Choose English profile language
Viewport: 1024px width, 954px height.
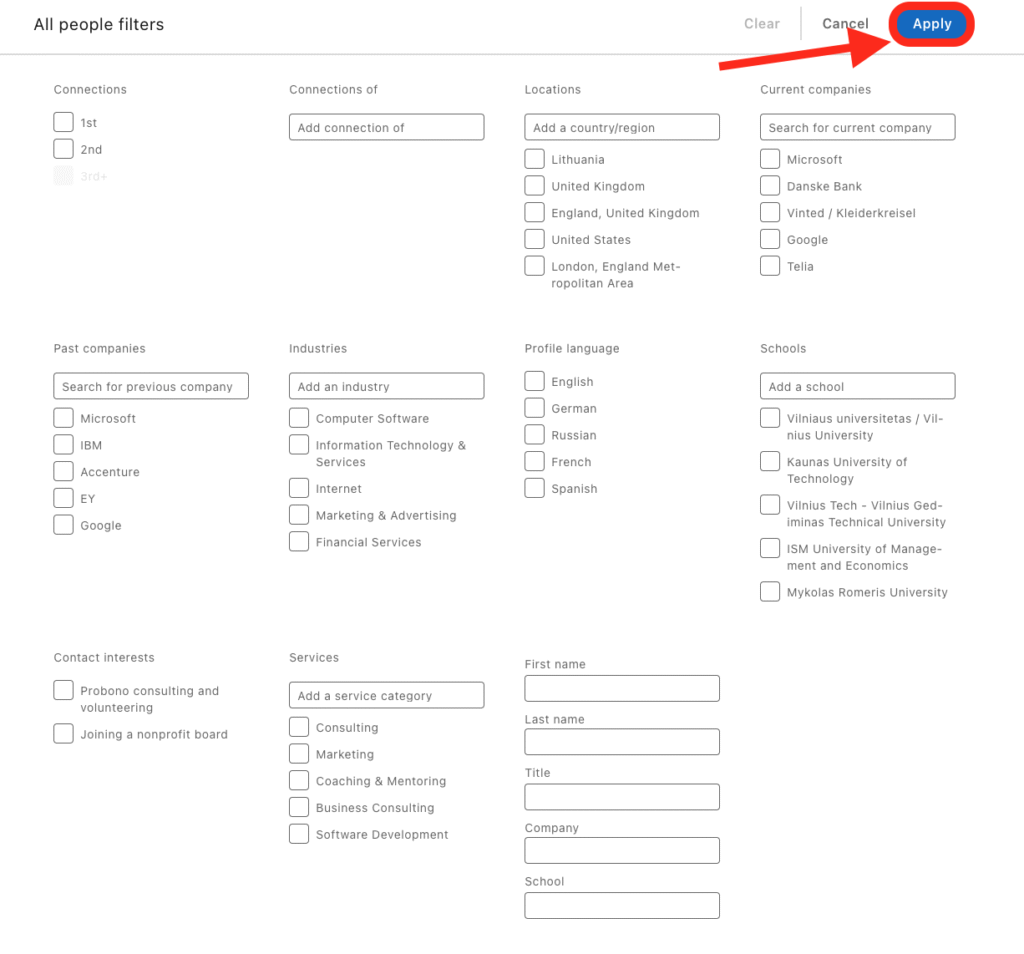pos(534,381)
